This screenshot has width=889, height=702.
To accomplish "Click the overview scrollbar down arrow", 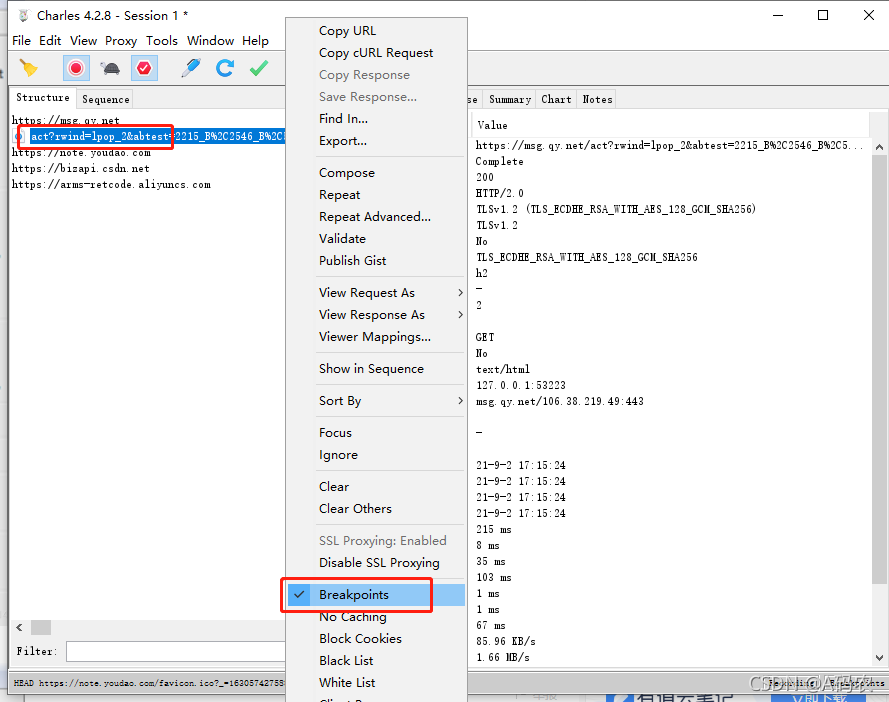I will pyautogui.click(x=879, y=658).
